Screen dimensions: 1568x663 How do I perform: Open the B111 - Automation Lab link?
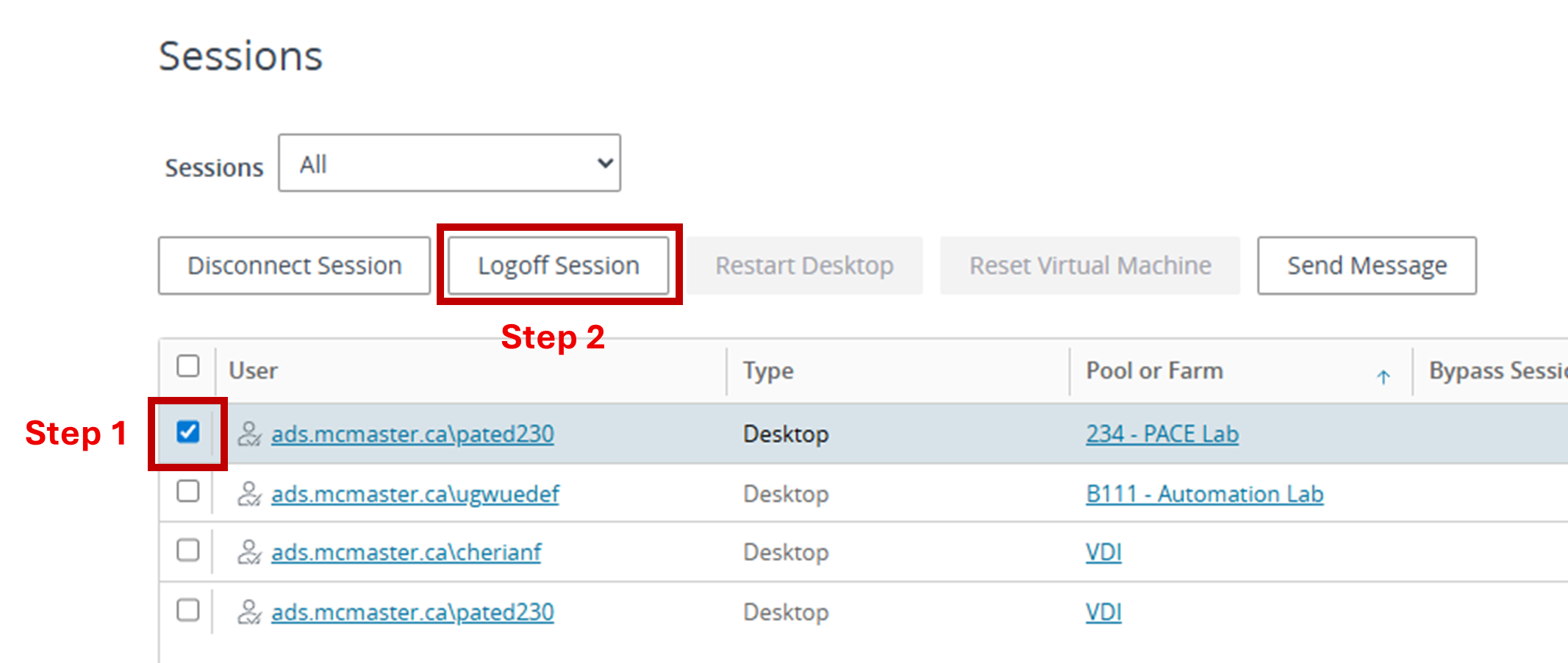coord(1204,494)
